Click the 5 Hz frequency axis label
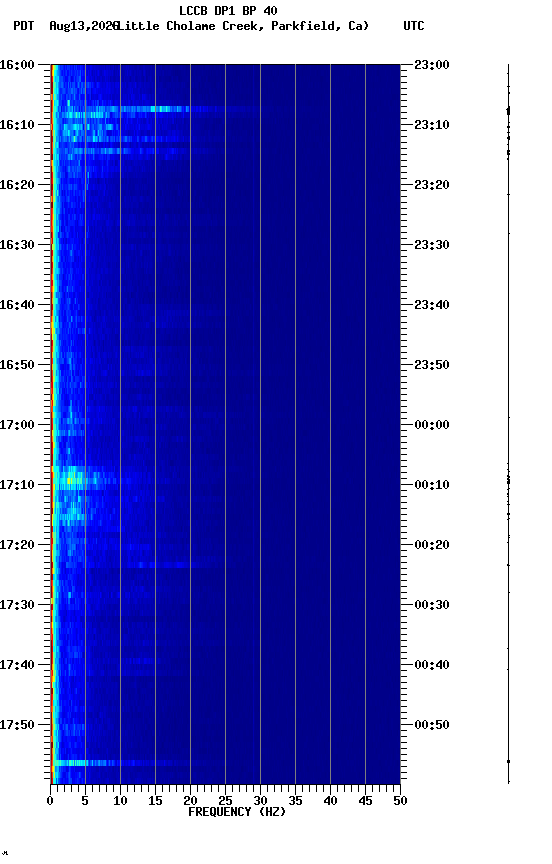The image size is (552, 864). [x=85, y=801]
